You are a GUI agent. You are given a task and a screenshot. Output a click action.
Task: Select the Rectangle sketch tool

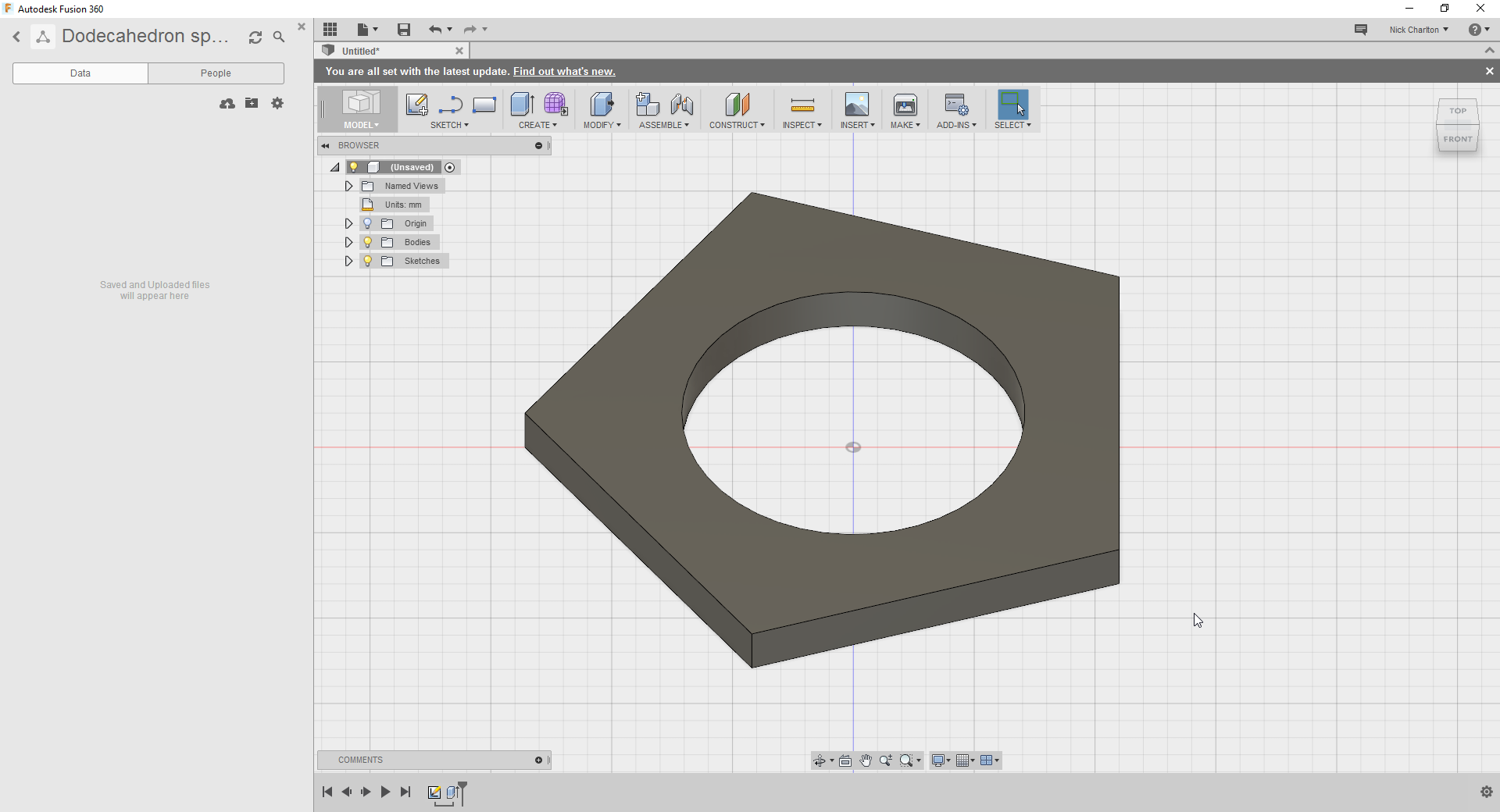tap(484, 105)
